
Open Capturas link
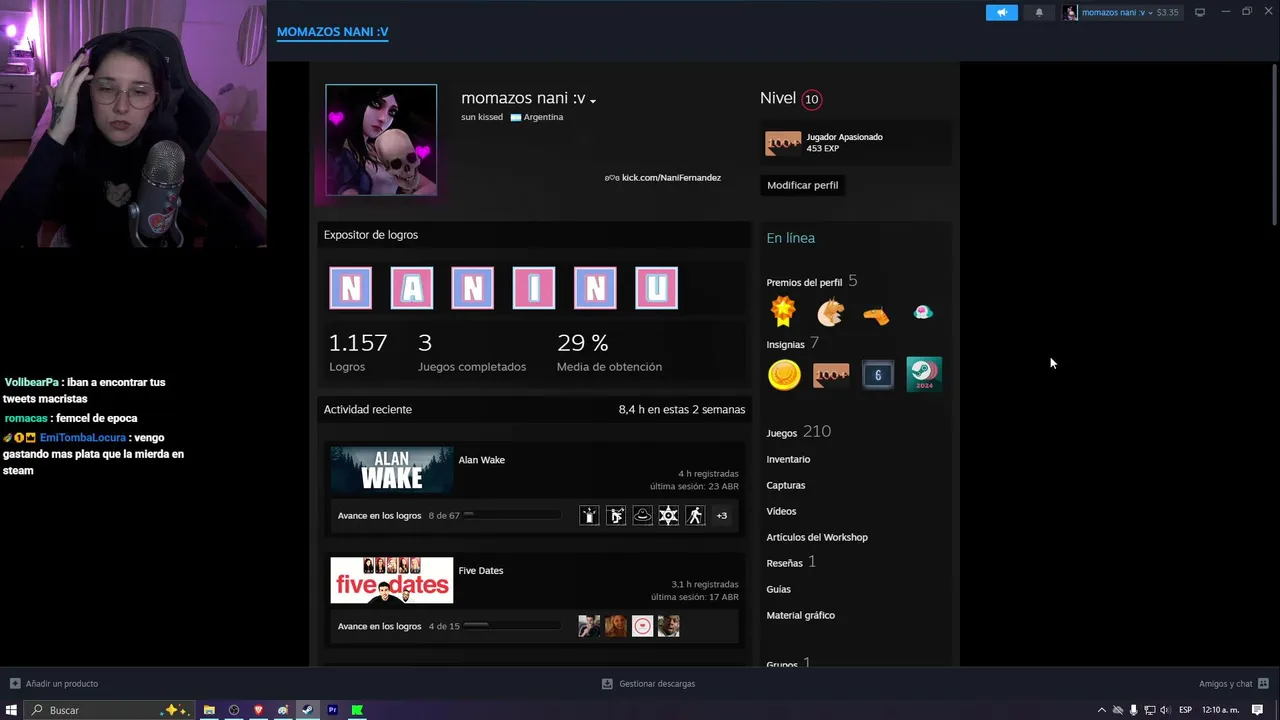(786, 485)
